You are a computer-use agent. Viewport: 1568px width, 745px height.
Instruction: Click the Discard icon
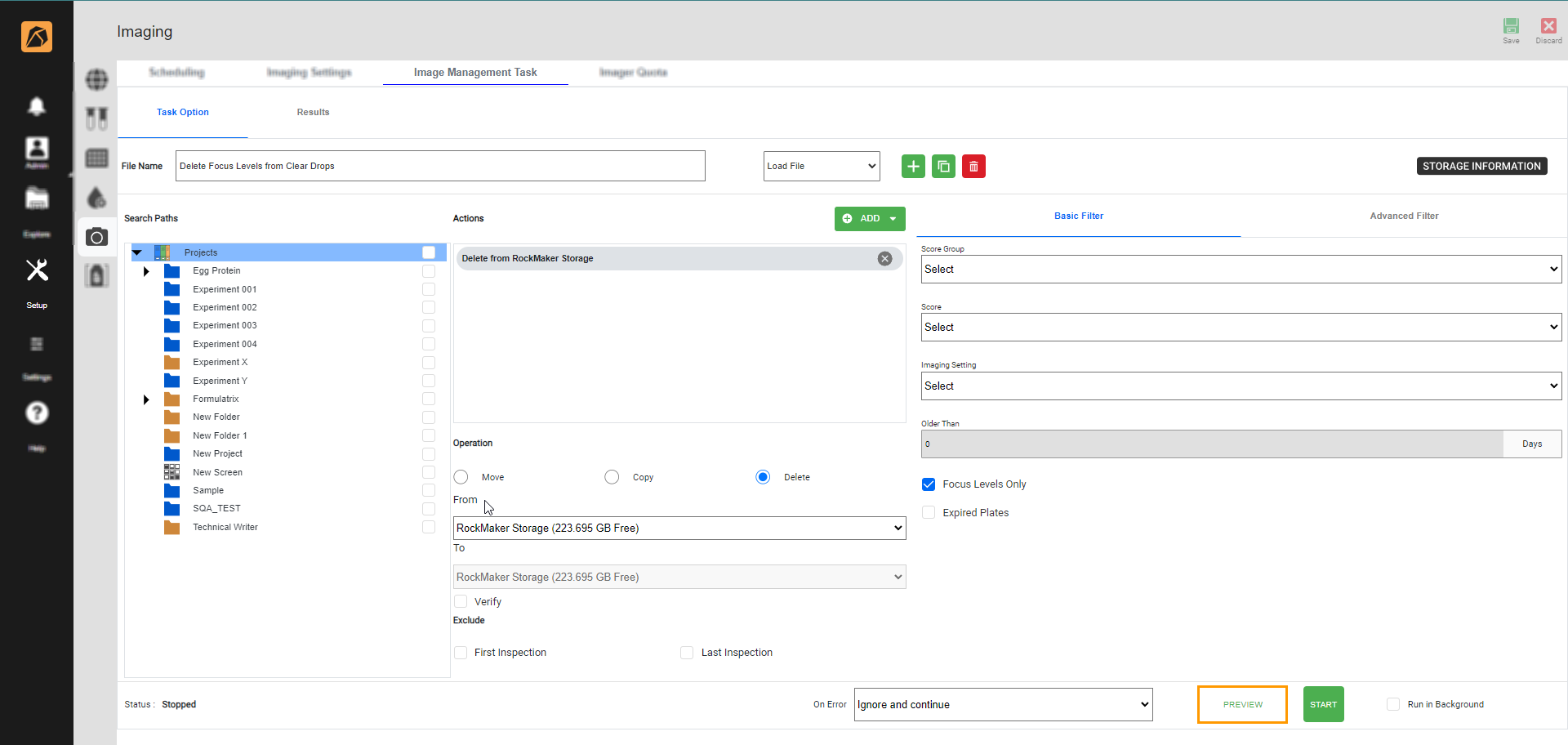coord(1548,26)
